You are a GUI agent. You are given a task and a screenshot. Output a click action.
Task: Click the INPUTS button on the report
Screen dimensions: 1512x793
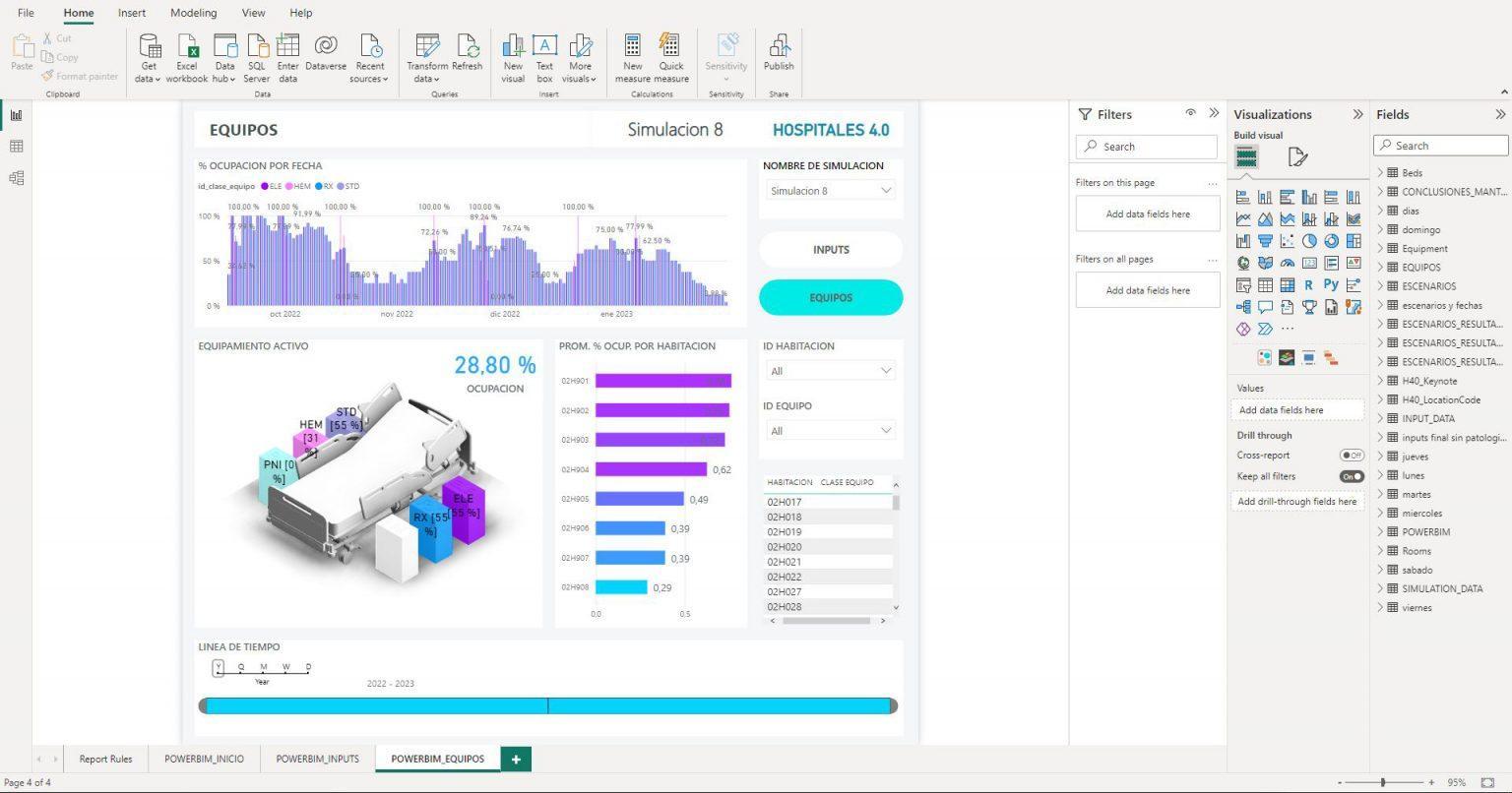[830, 249]
